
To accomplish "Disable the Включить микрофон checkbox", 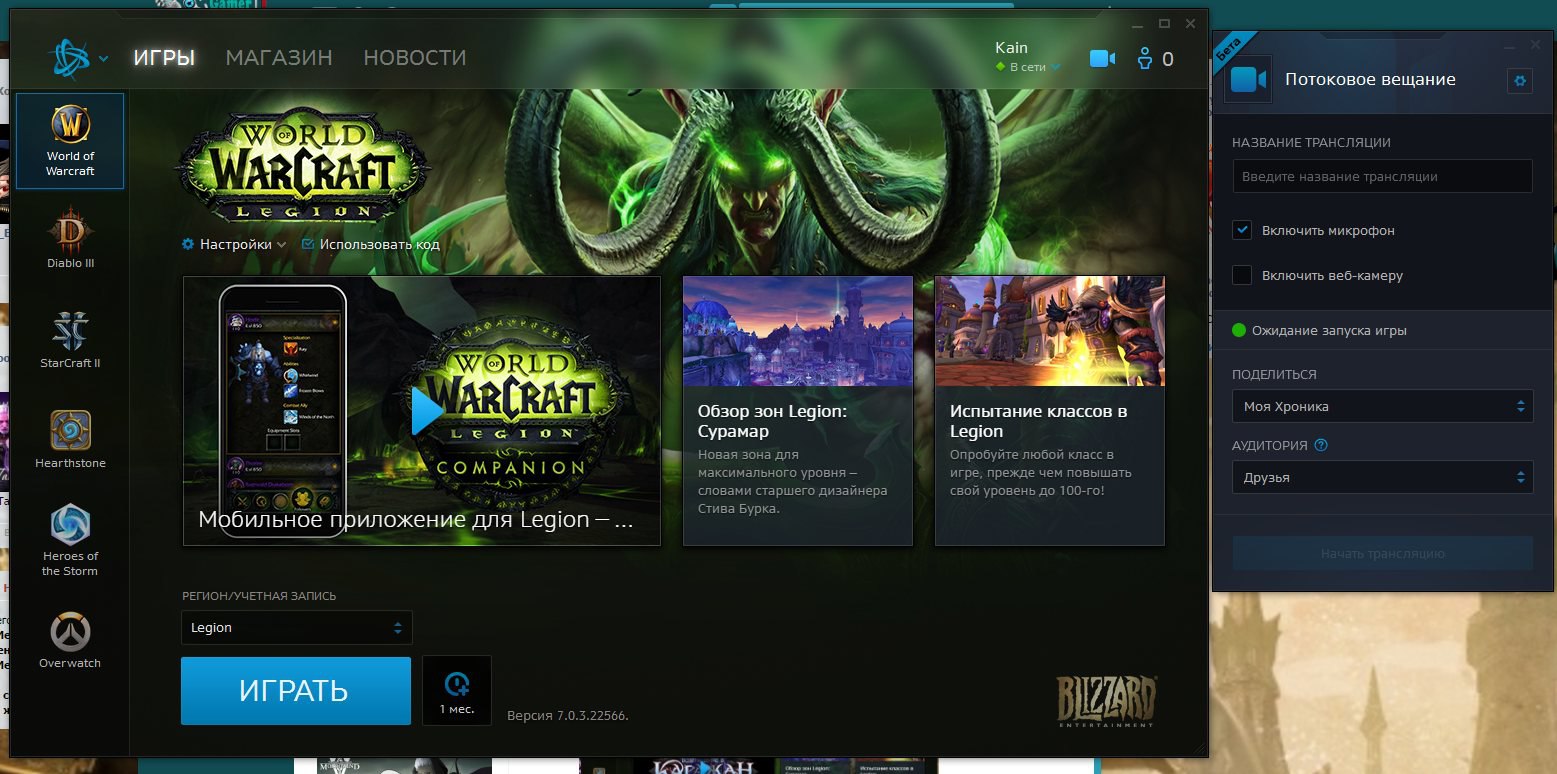I will click(x=1242, y=230).
